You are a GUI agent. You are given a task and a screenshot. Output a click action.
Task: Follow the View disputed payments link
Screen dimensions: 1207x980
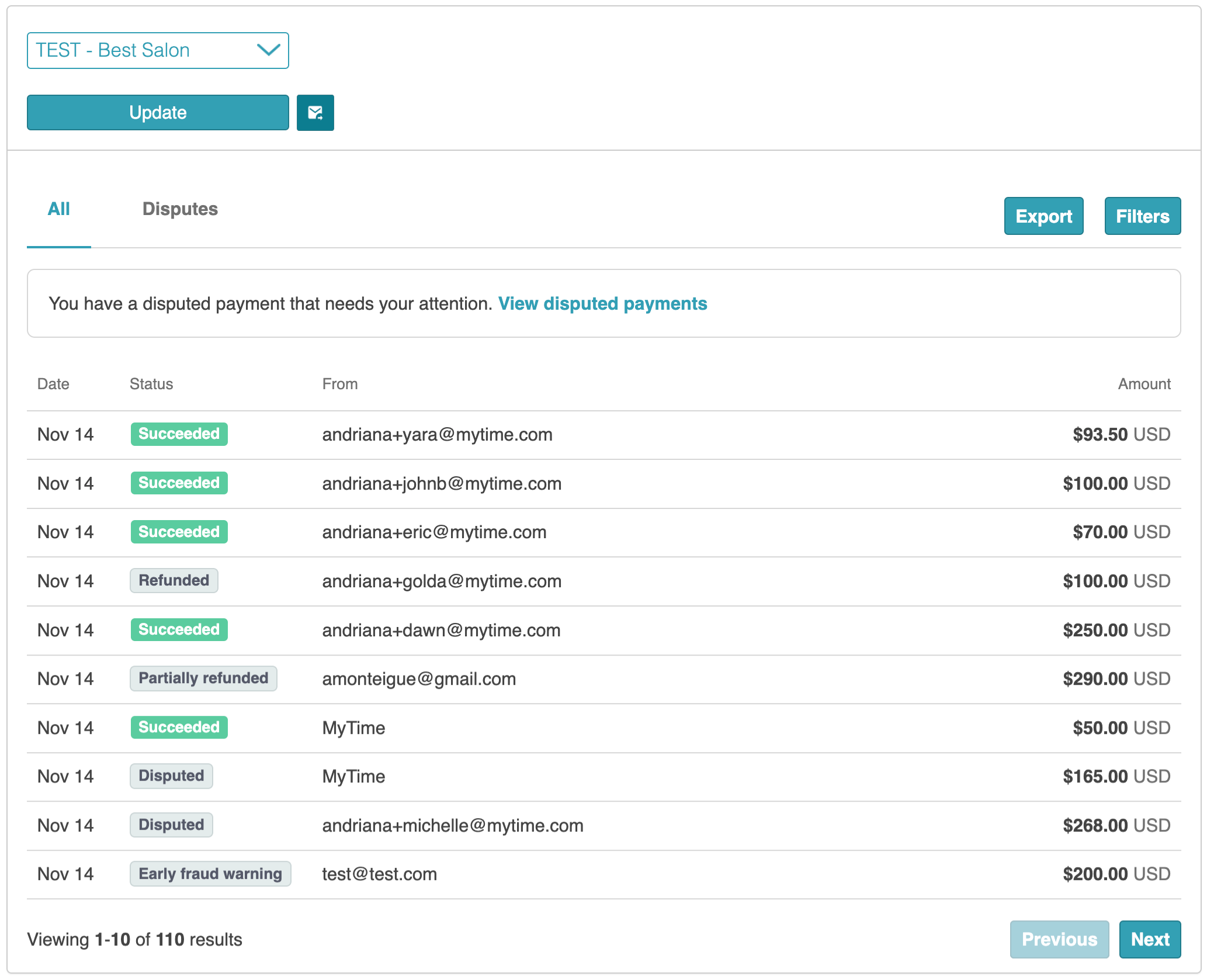[602, 304]
